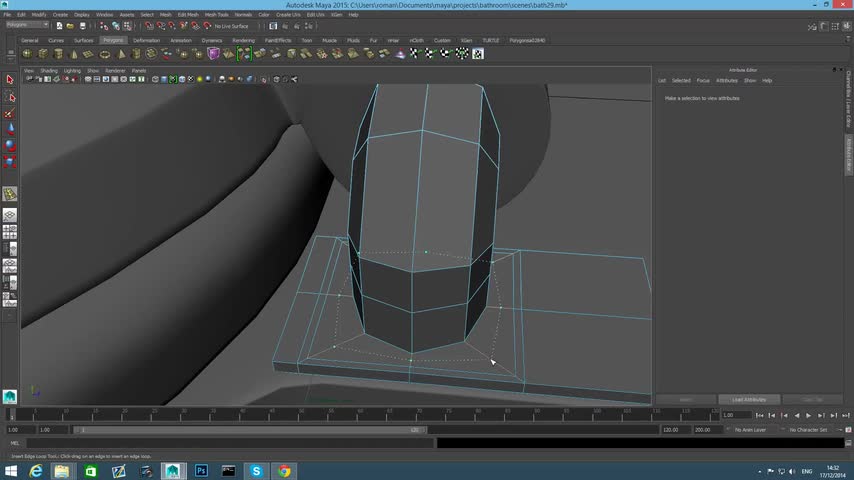This screenshot has width=854, height=480.
Task: Create a polygon sphere from the shelf
Action: point(27,53)
